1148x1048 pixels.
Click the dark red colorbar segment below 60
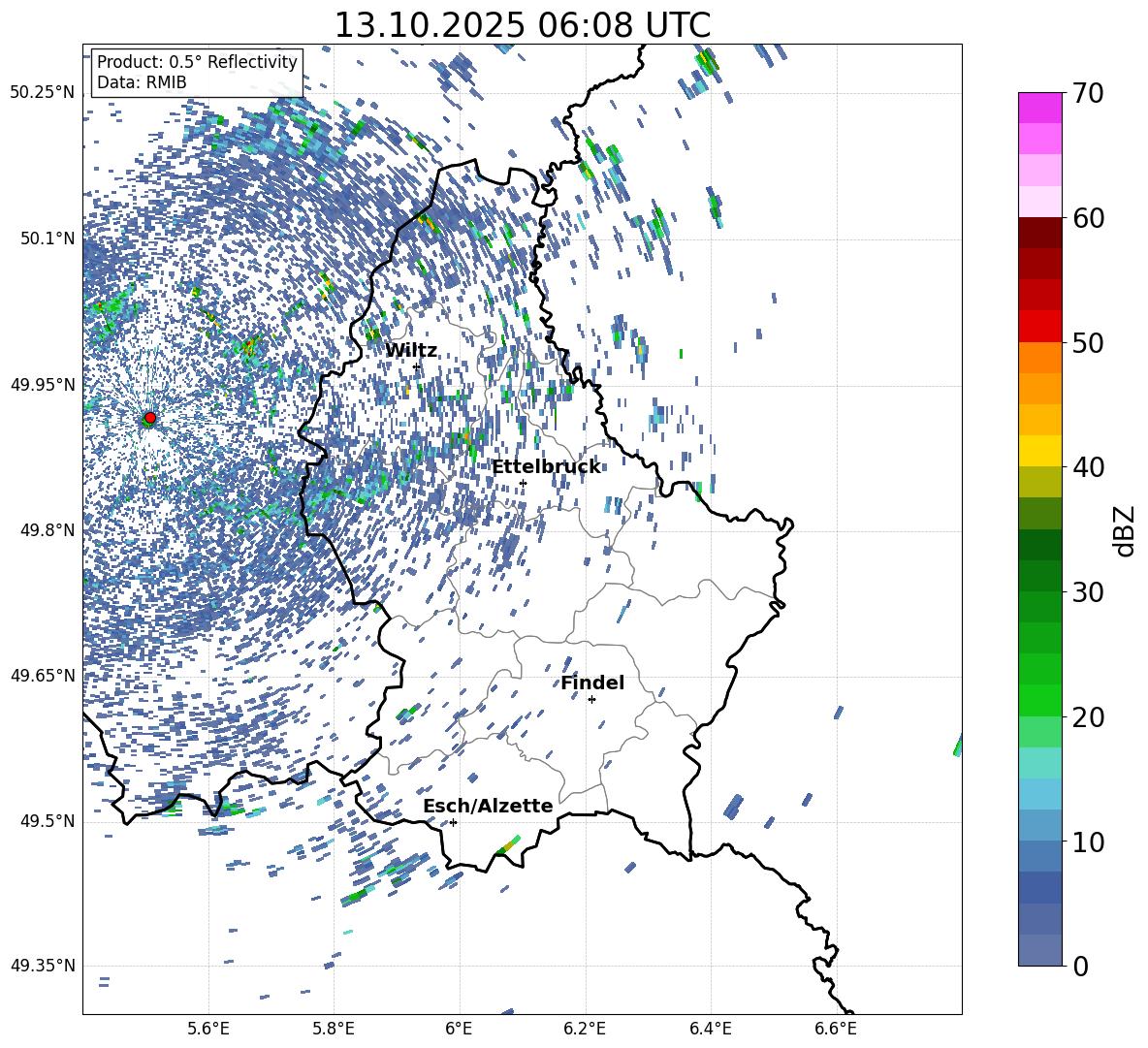coord(1040,233)
